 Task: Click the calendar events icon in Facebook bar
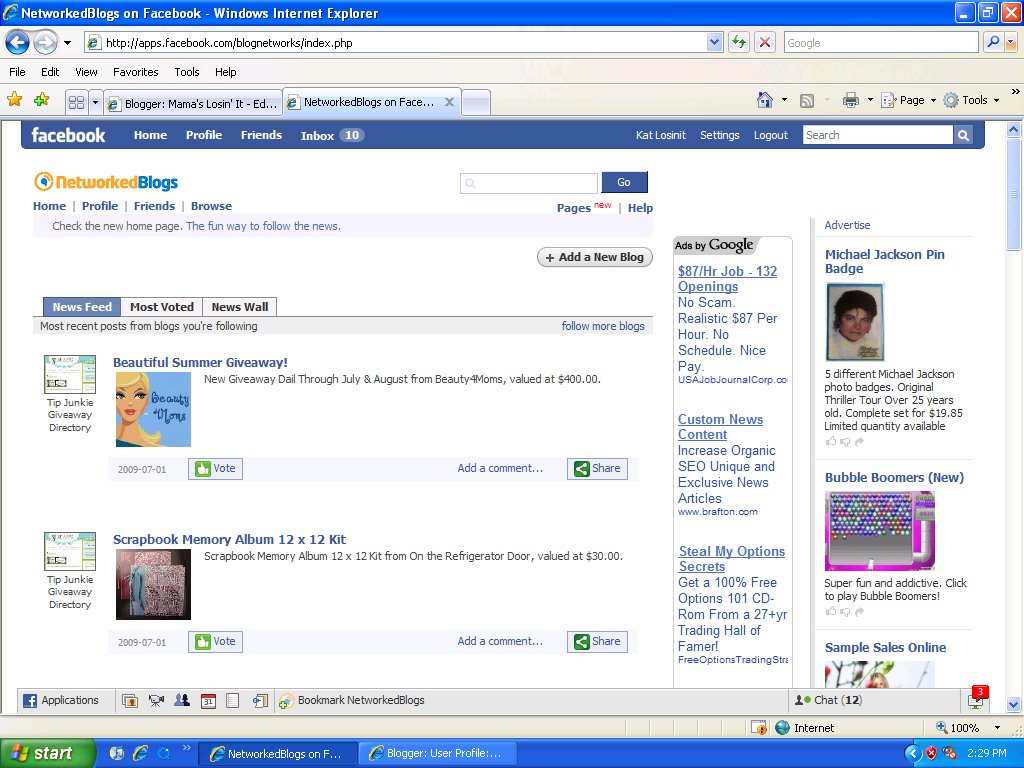(x=208, y=701)
